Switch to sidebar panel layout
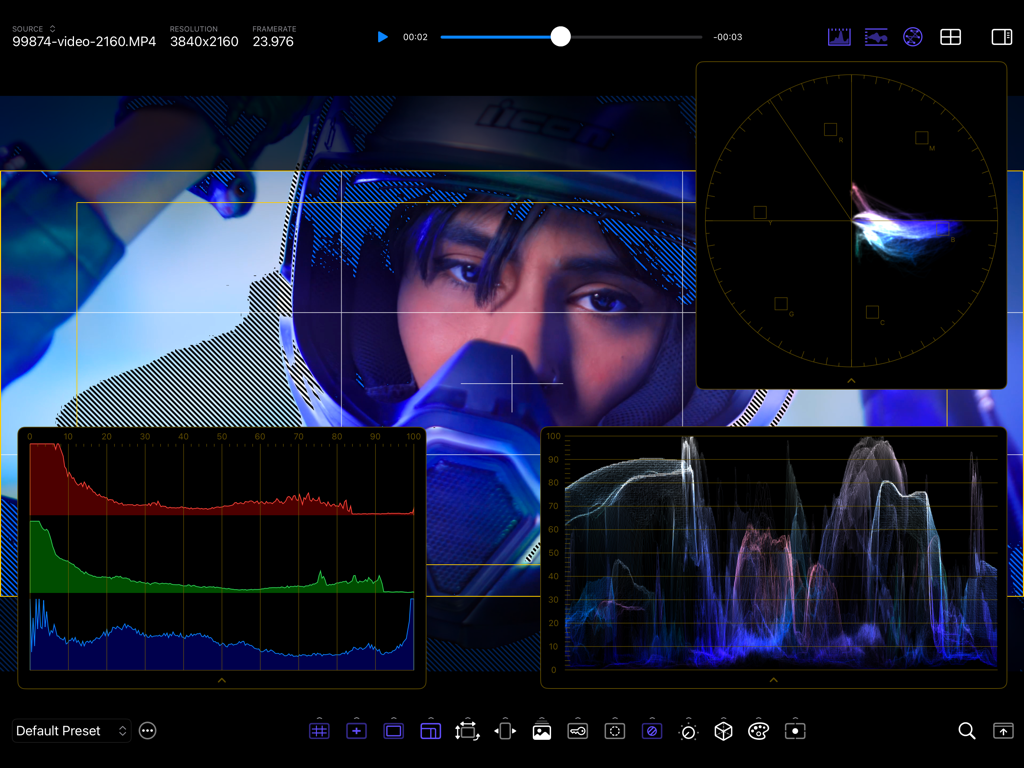 click(x=1001, y=36)
